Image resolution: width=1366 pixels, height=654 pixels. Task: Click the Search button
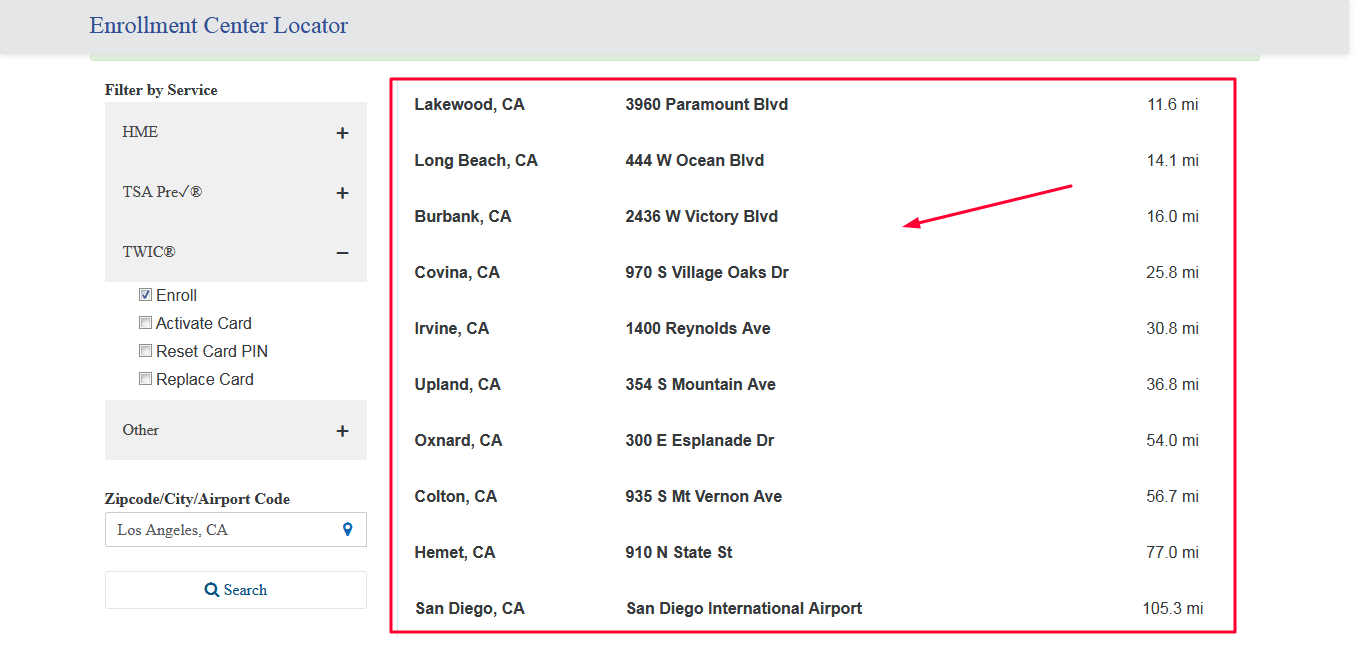click(x=236, y=590)
